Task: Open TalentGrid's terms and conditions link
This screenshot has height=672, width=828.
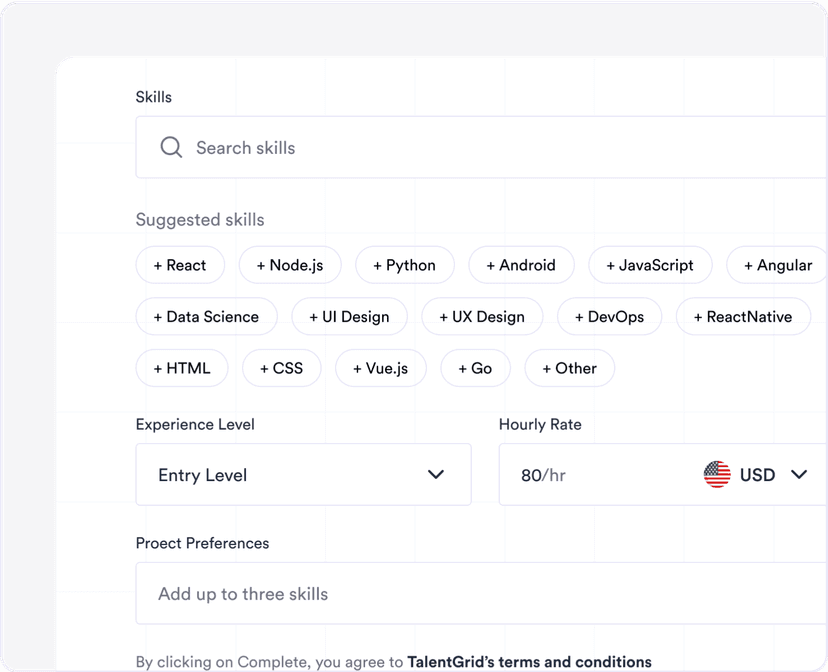Action: pos(529,662)
